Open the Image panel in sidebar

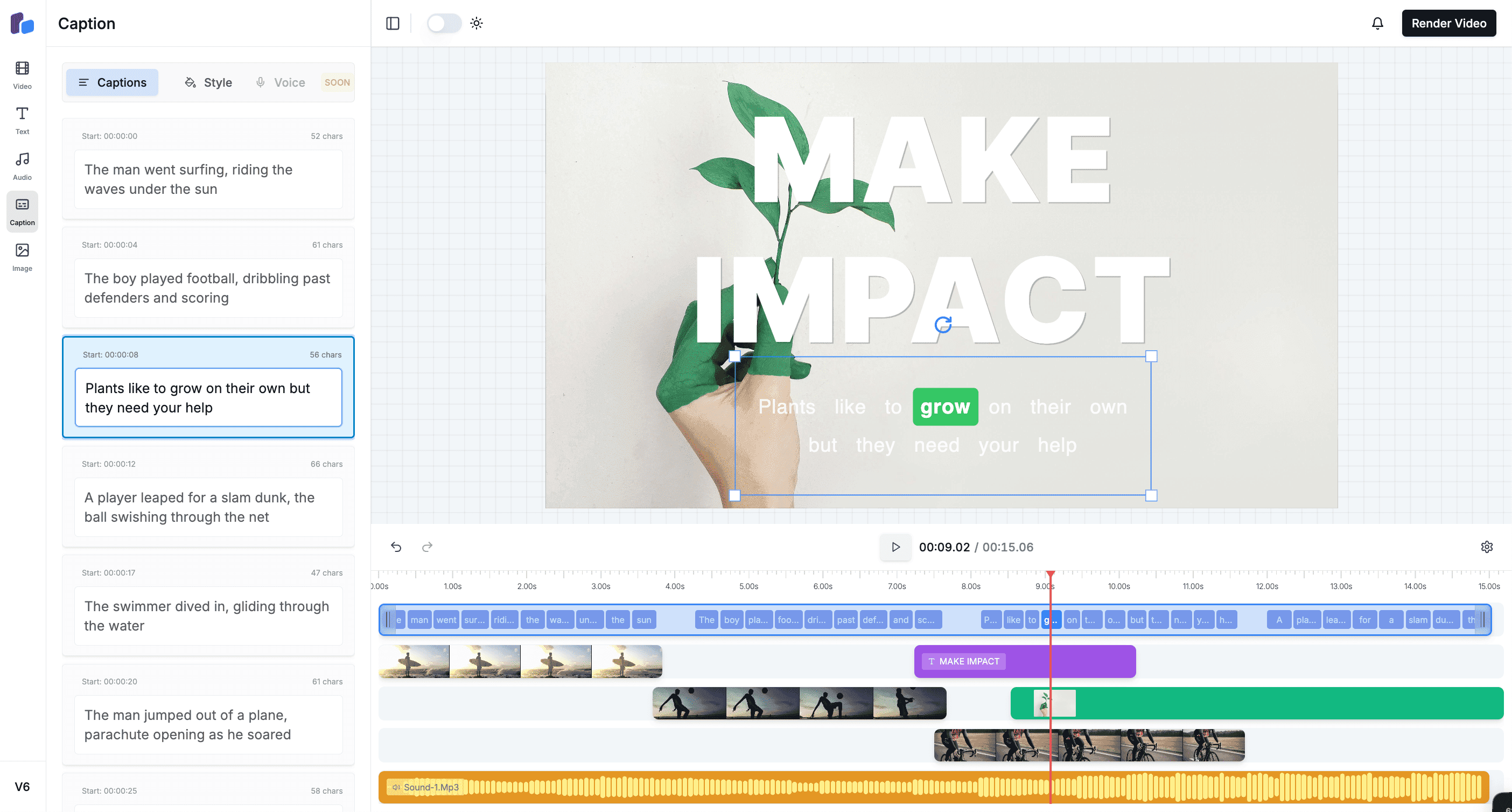click(x=22, y=257)
